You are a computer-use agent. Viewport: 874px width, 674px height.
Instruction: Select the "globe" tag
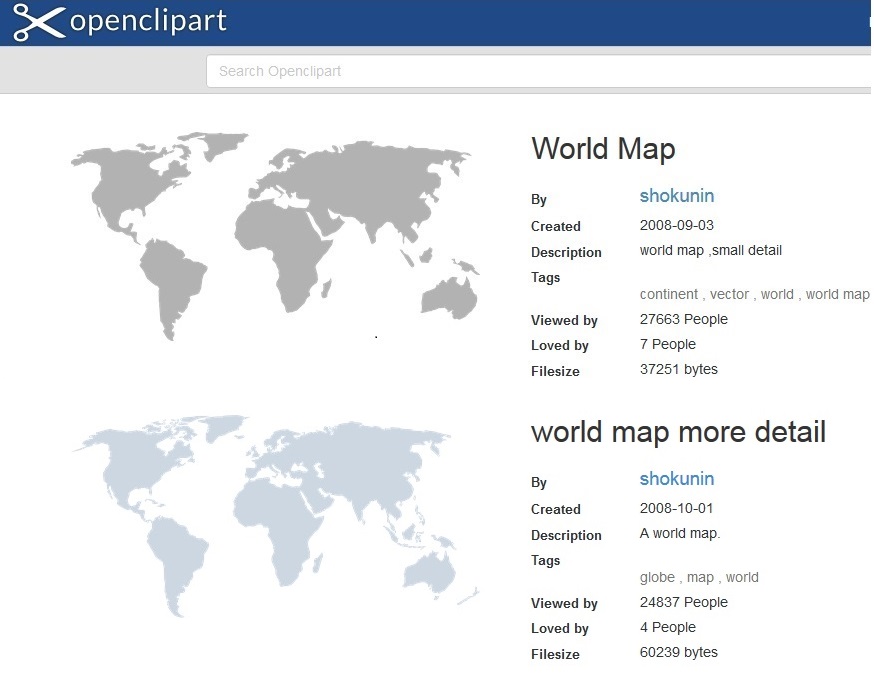pyautogui.click(x=657, y=577)
